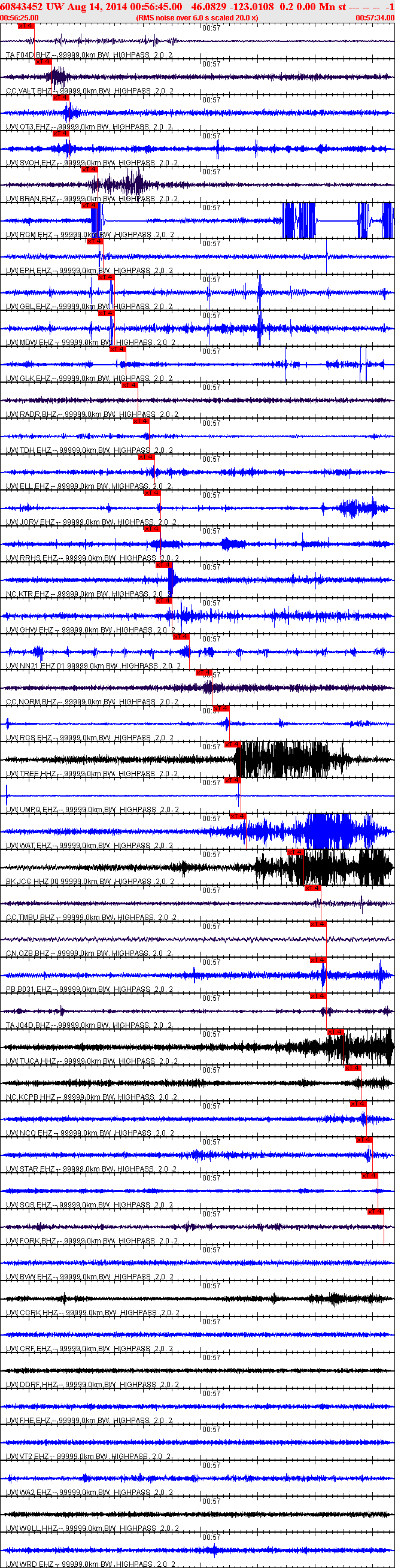Image resolution: width=395 pixels, height=1568 pixels.
Task: Click the start time 00:56:25.00 label
Action: (20, 17)
